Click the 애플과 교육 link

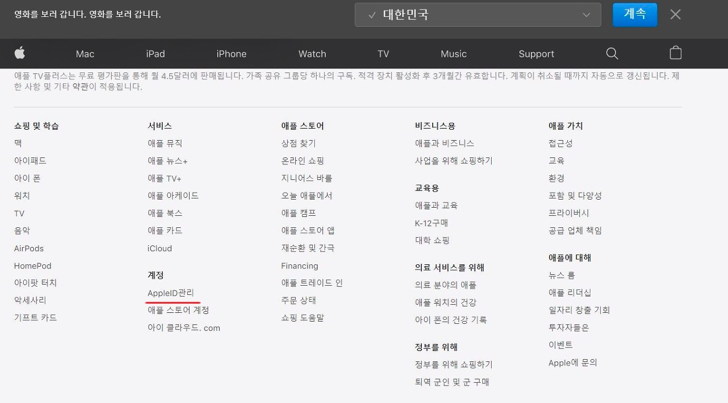click(436, 205)
